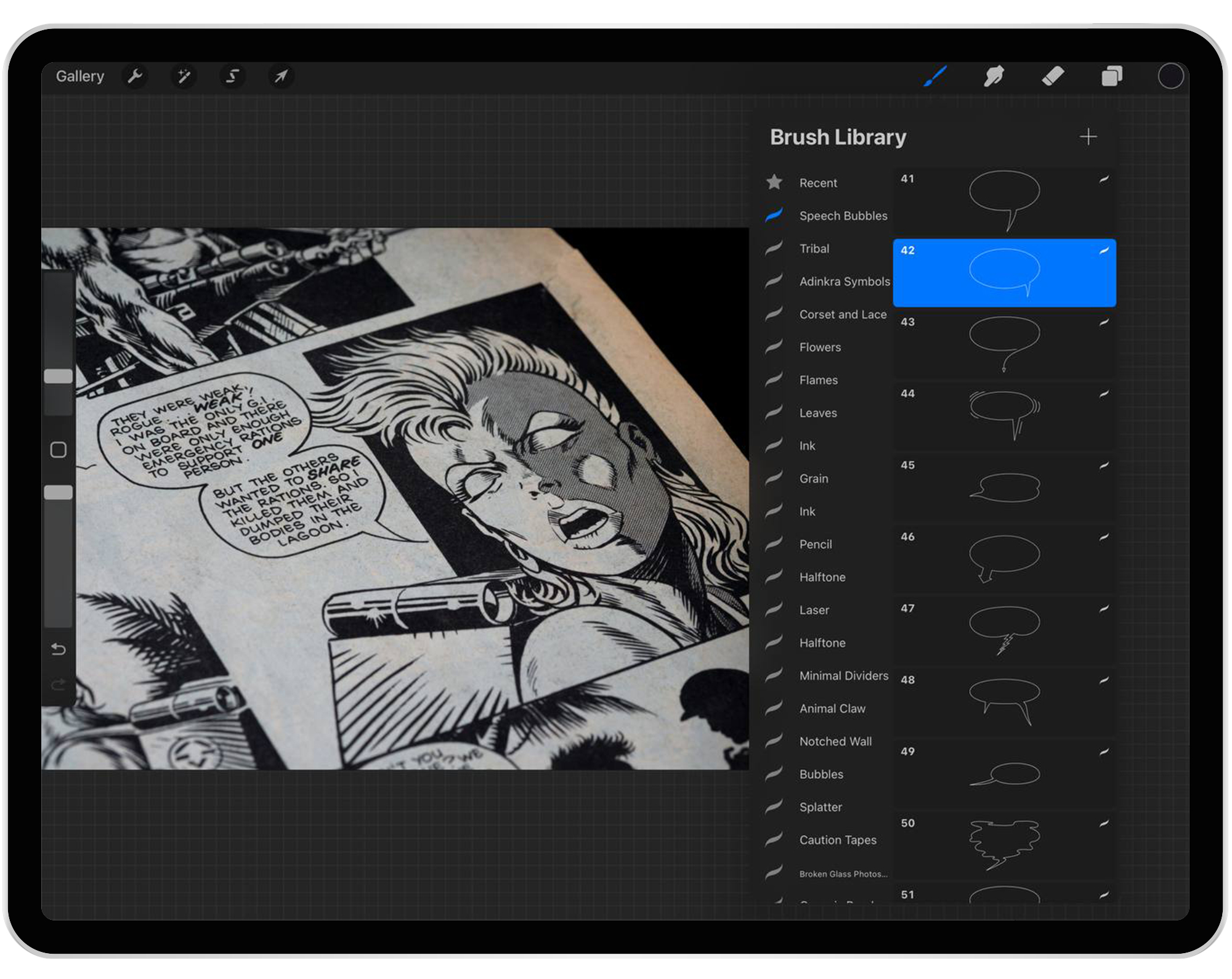Screen dimensions: 1232x979
Task: Activate the Selection tool
Action: [232, 76]
